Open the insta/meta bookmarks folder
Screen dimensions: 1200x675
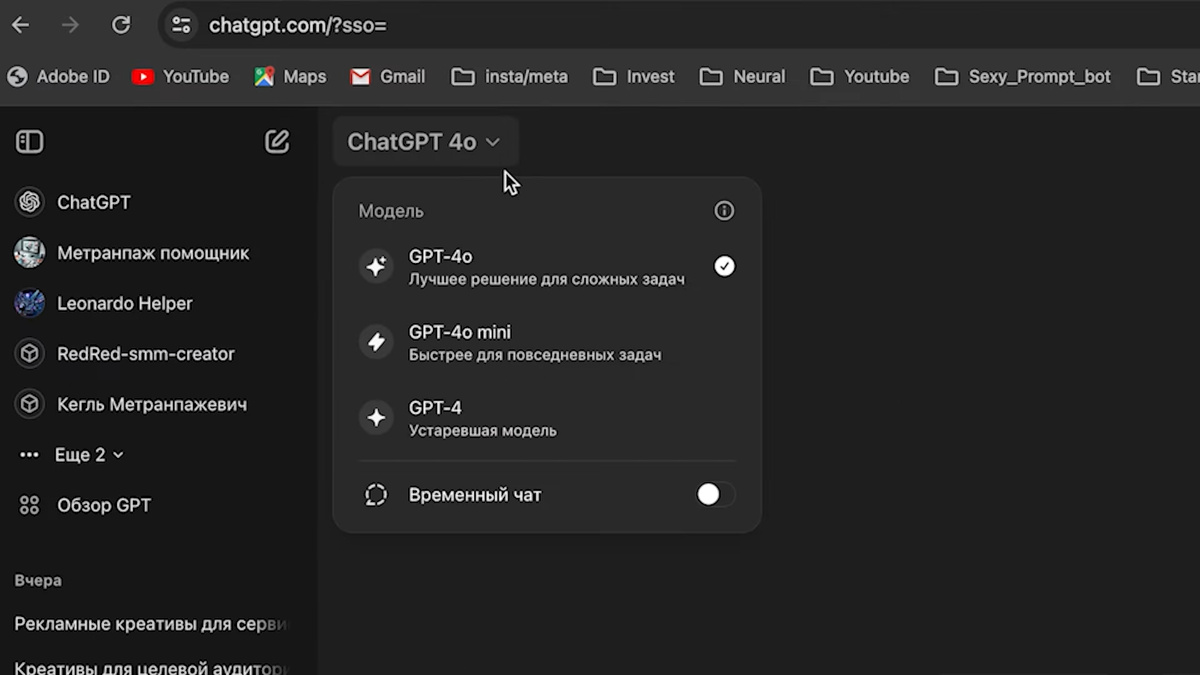point(510,76)
